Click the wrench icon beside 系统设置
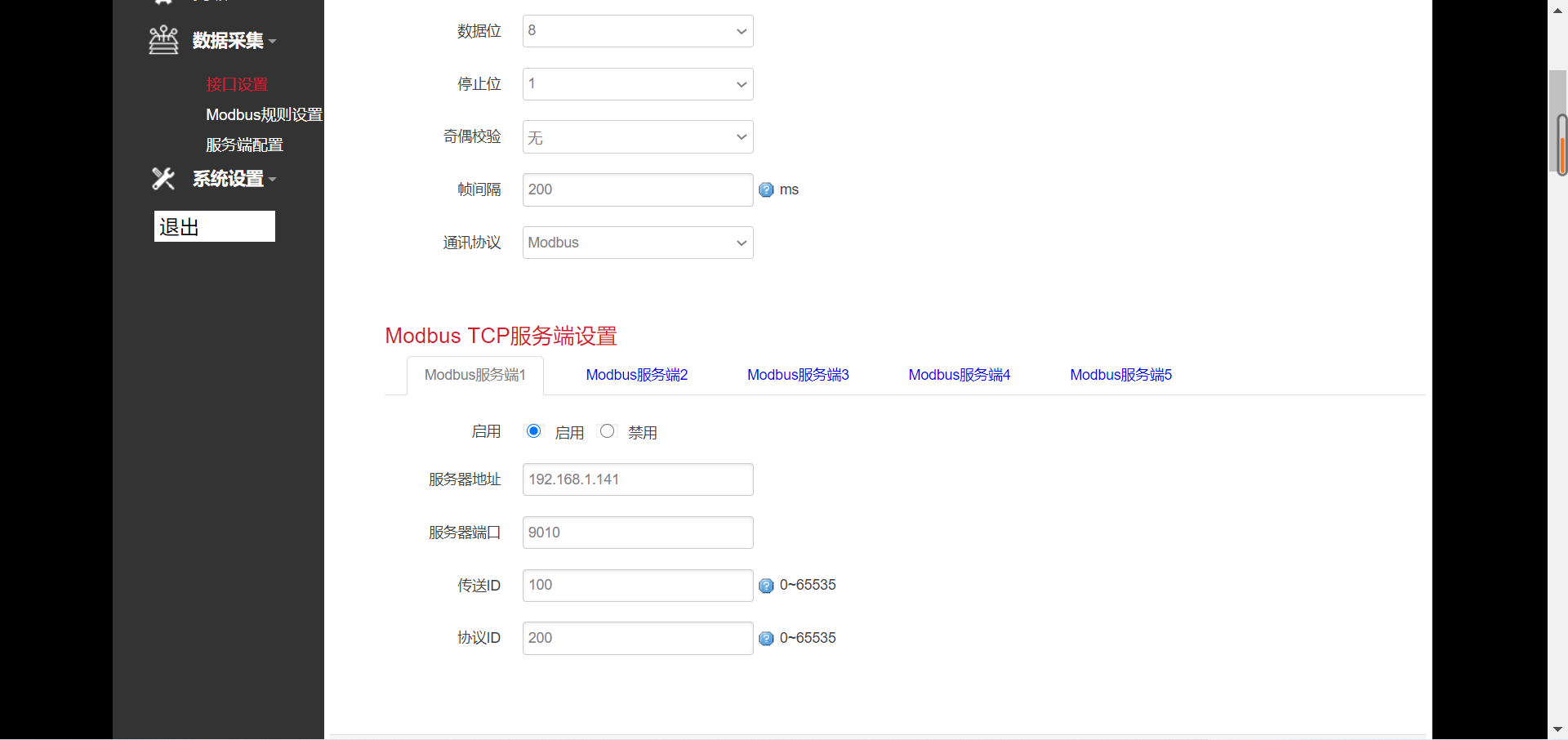This screenshot has width=1568, height=740. (x=163, y=178)
